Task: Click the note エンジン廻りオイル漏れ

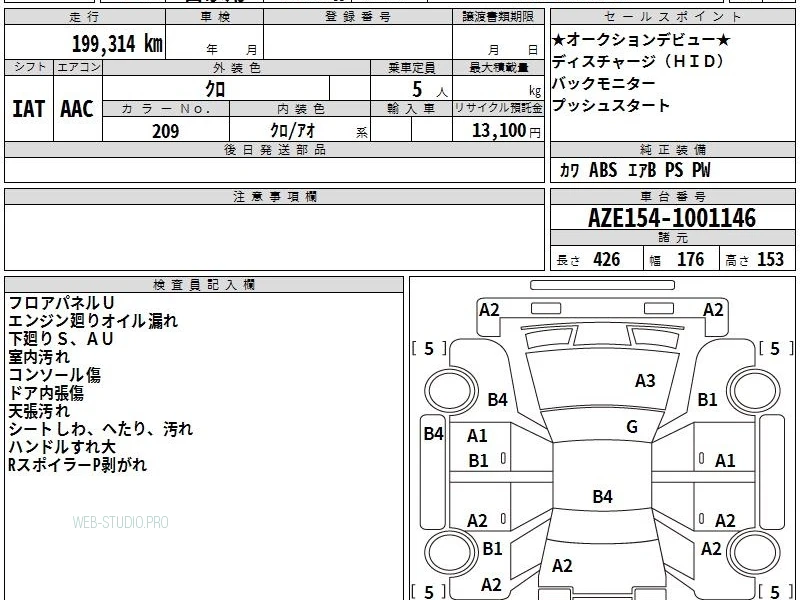Action: (93, 320)
